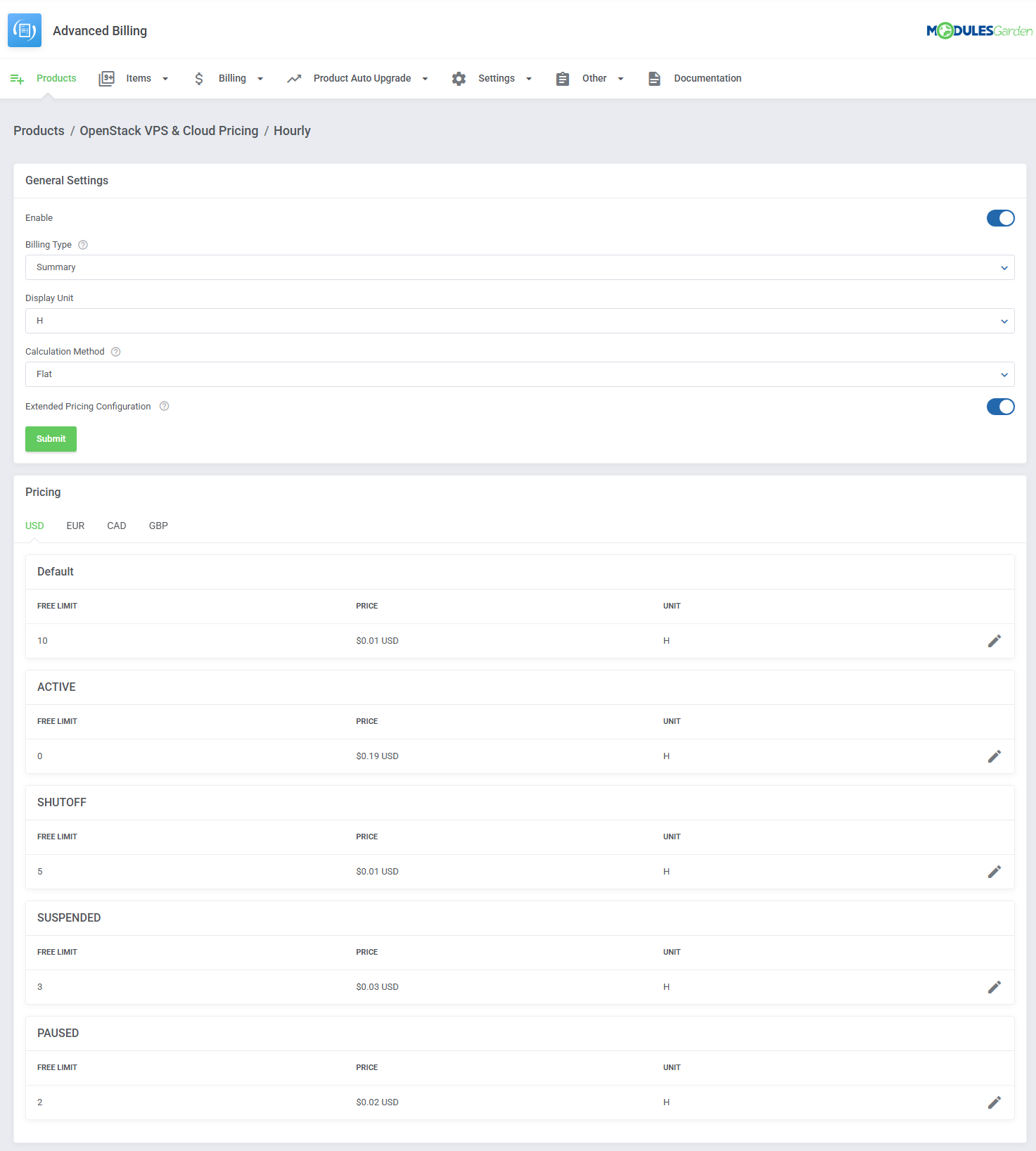Switch to the USD currency tab
The height and width of the screenshot is (1151, 1036).
(x=34, y=526)
